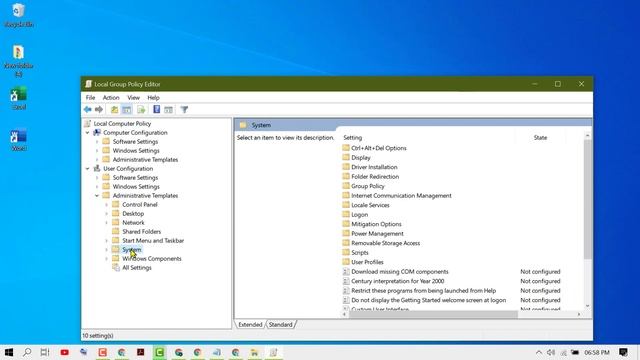Select the Shared Folders tree item
The width and height of the screenshot is (640, 360).
pyautogui.click(x=142, y=231)
